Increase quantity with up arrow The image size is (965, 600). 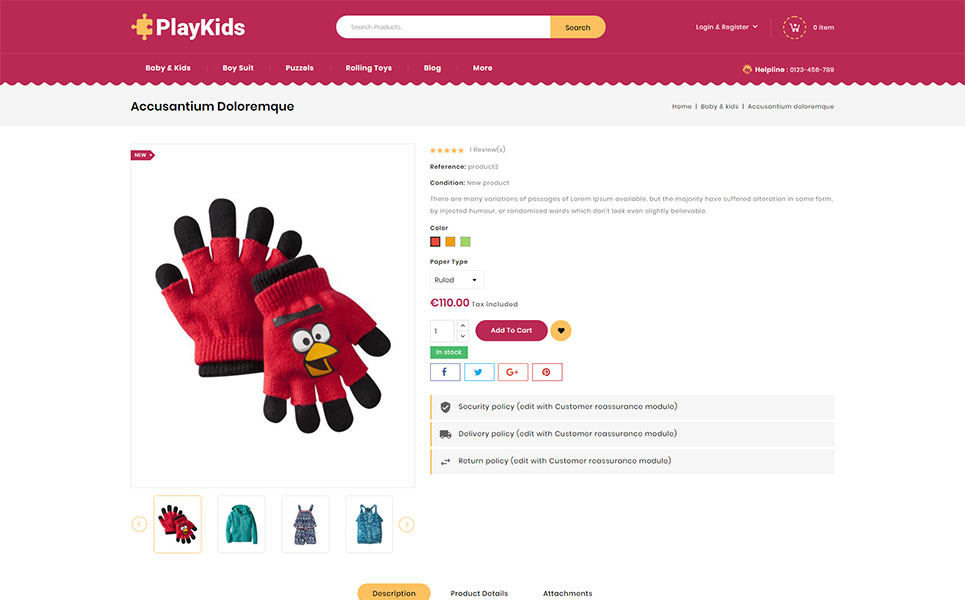463,326
